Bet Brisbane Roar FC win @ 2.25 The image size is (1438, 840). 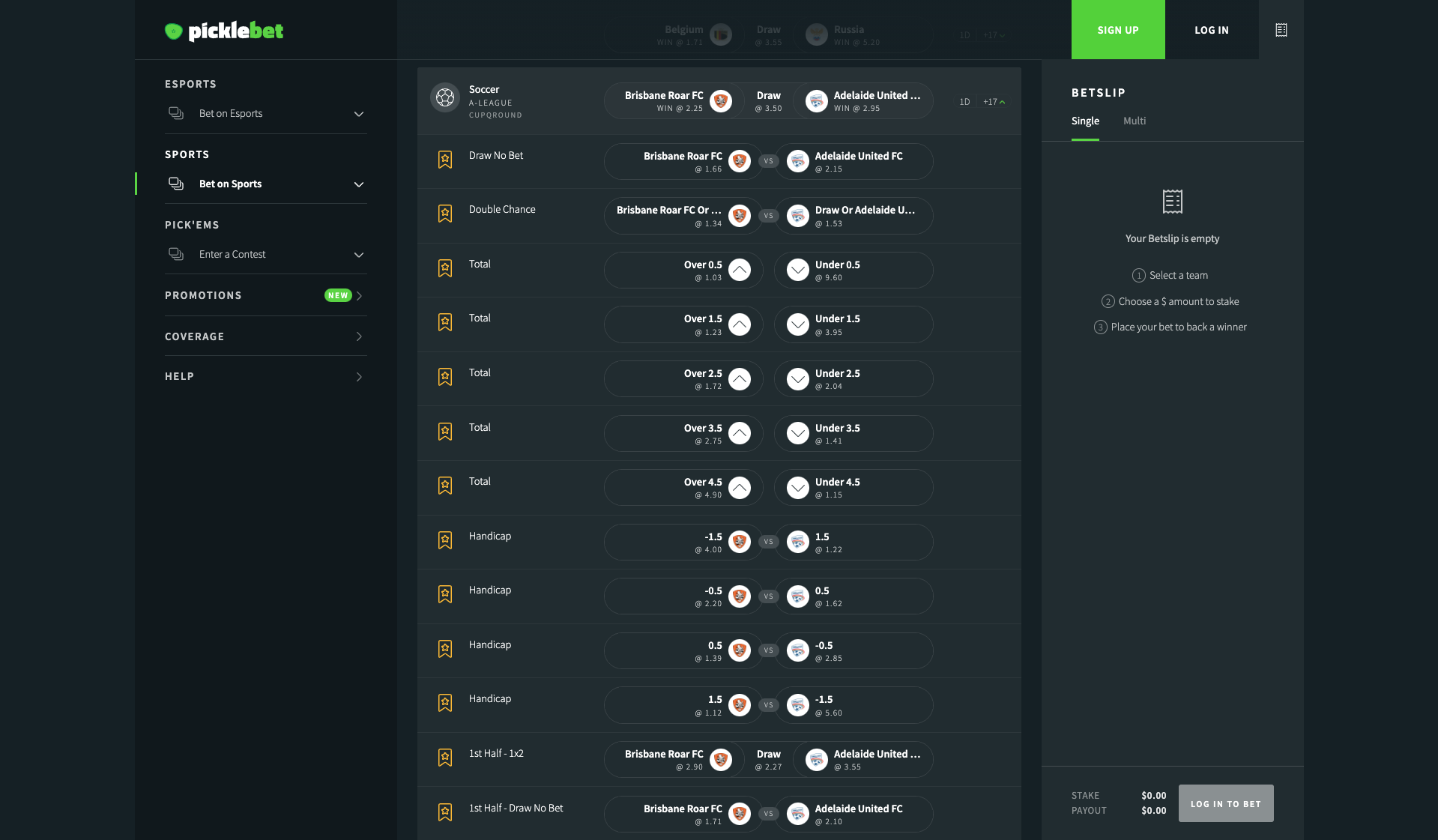tap(674, 101)
